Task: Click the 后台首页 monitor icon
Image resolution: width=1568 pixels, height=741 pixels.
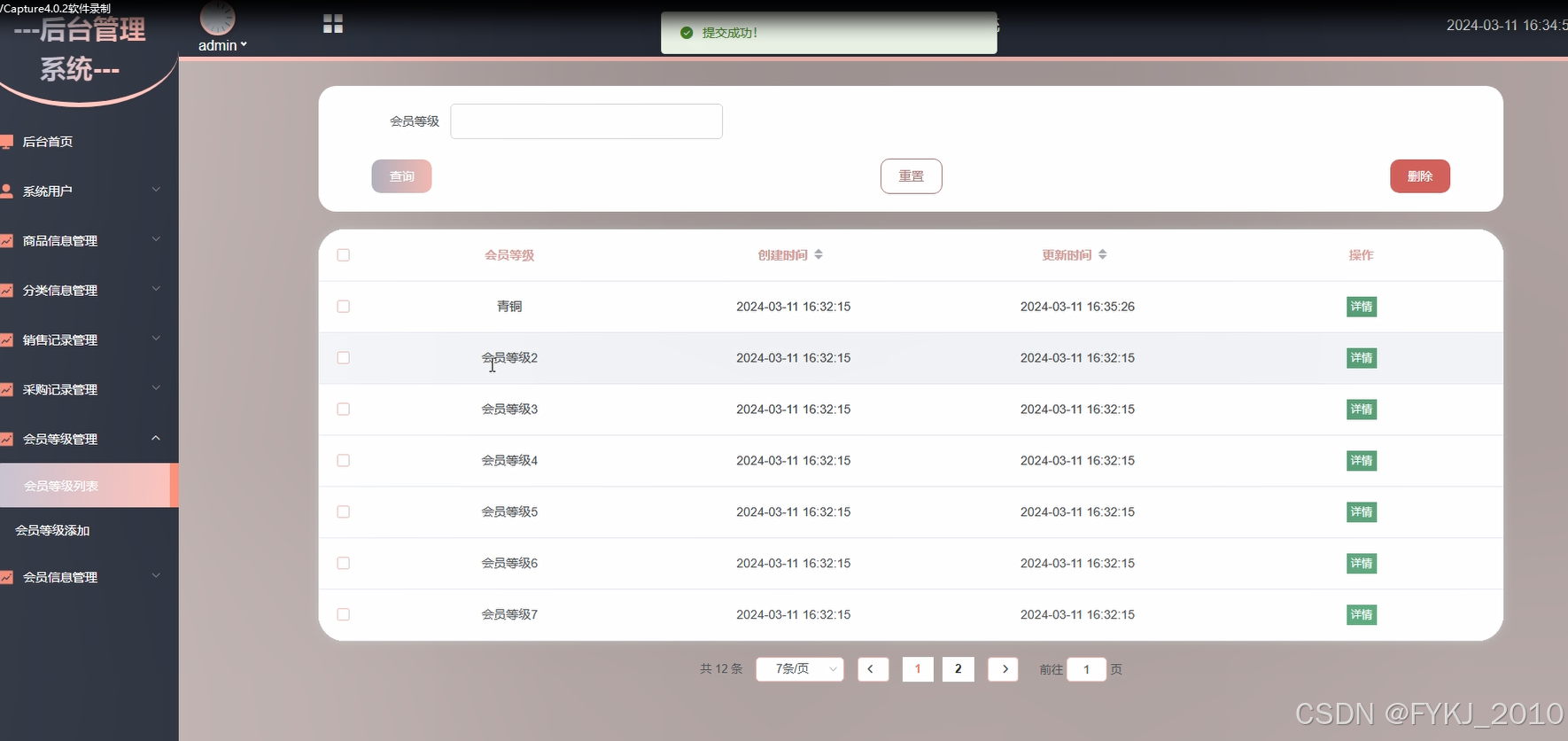Action: pos(7,142)
